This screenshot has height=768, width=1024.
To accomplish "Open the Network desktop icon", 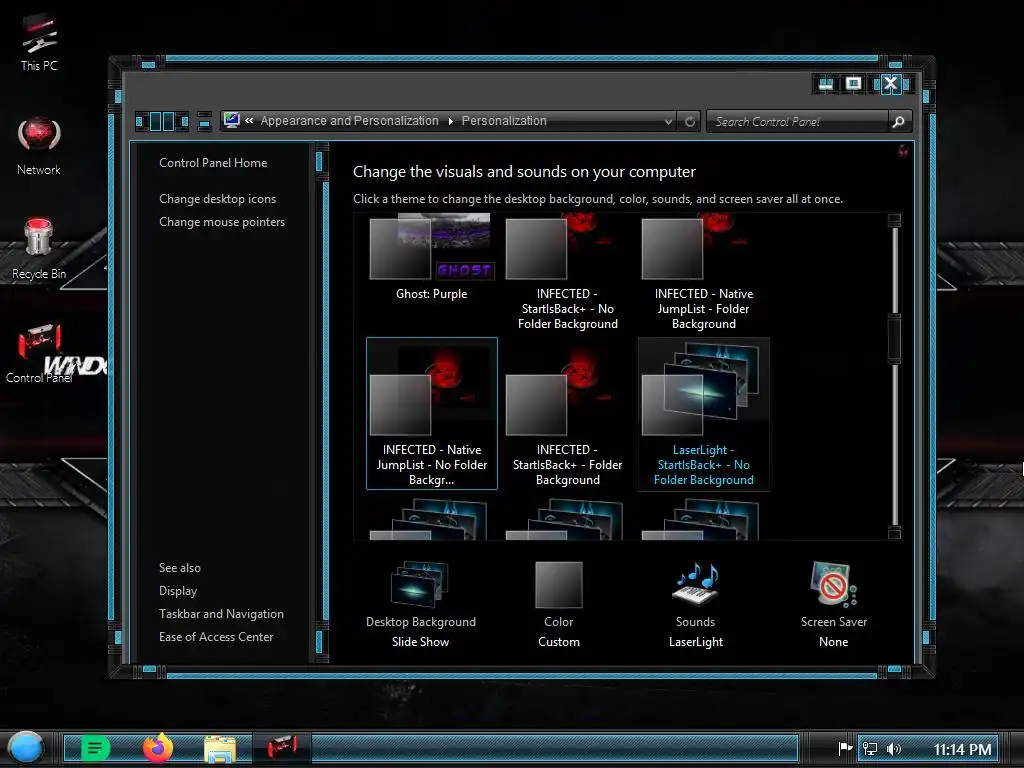I will pyautogui.click(x=39, y=146).
